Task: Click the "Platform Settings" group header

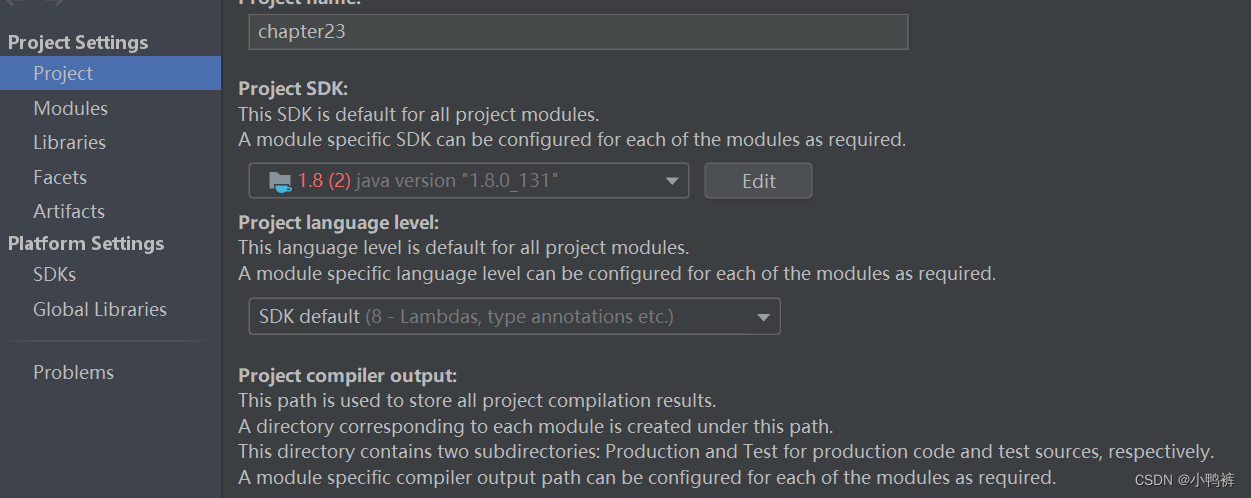Action: pyautogui.click(x=86, y=243)
